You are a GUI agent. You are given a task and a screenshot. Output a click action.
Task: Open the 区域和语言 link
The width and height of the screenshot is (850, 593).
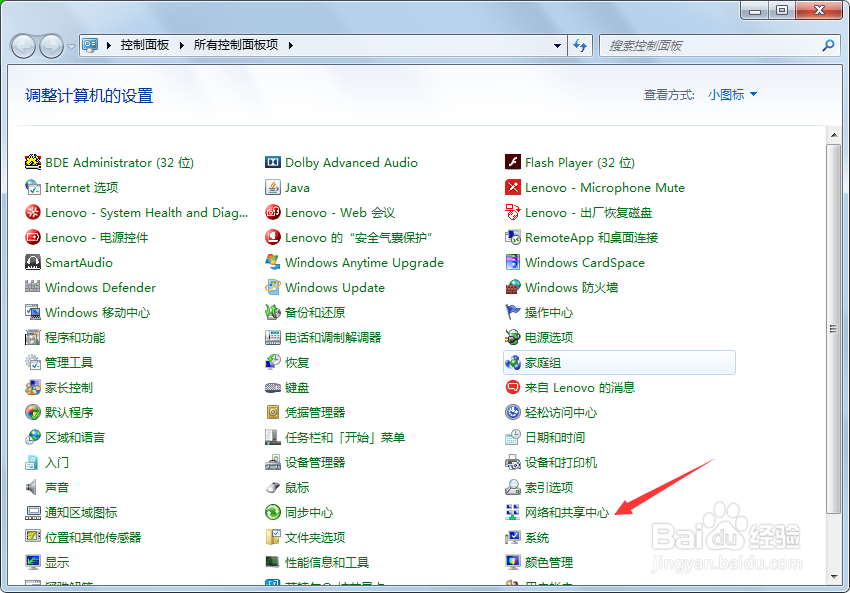tap(75, 437)
